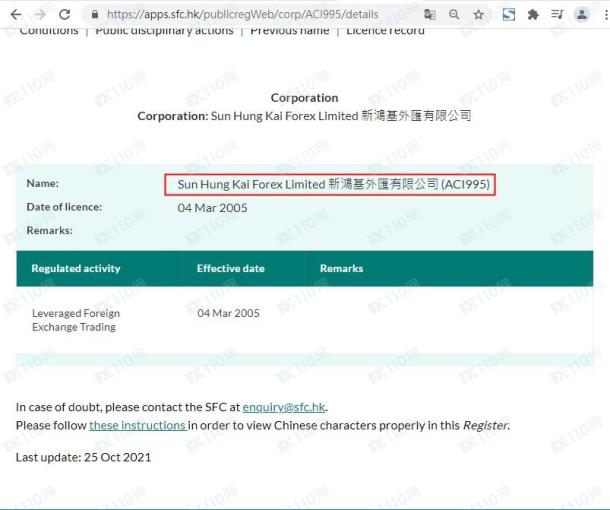Open the browser three-dot menu
This screenshot has width=610, height=510.
click(x=606, y=15)
